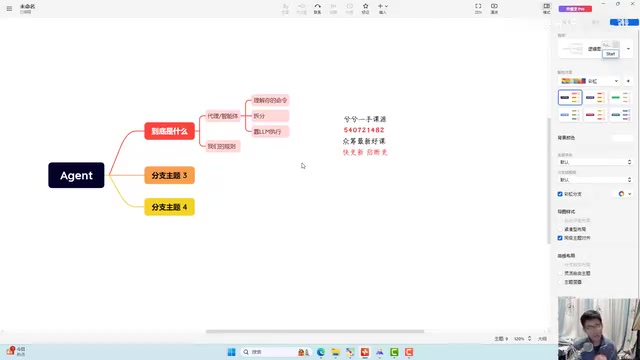Enable the compact layout checkbox

(x=560, y=229)
